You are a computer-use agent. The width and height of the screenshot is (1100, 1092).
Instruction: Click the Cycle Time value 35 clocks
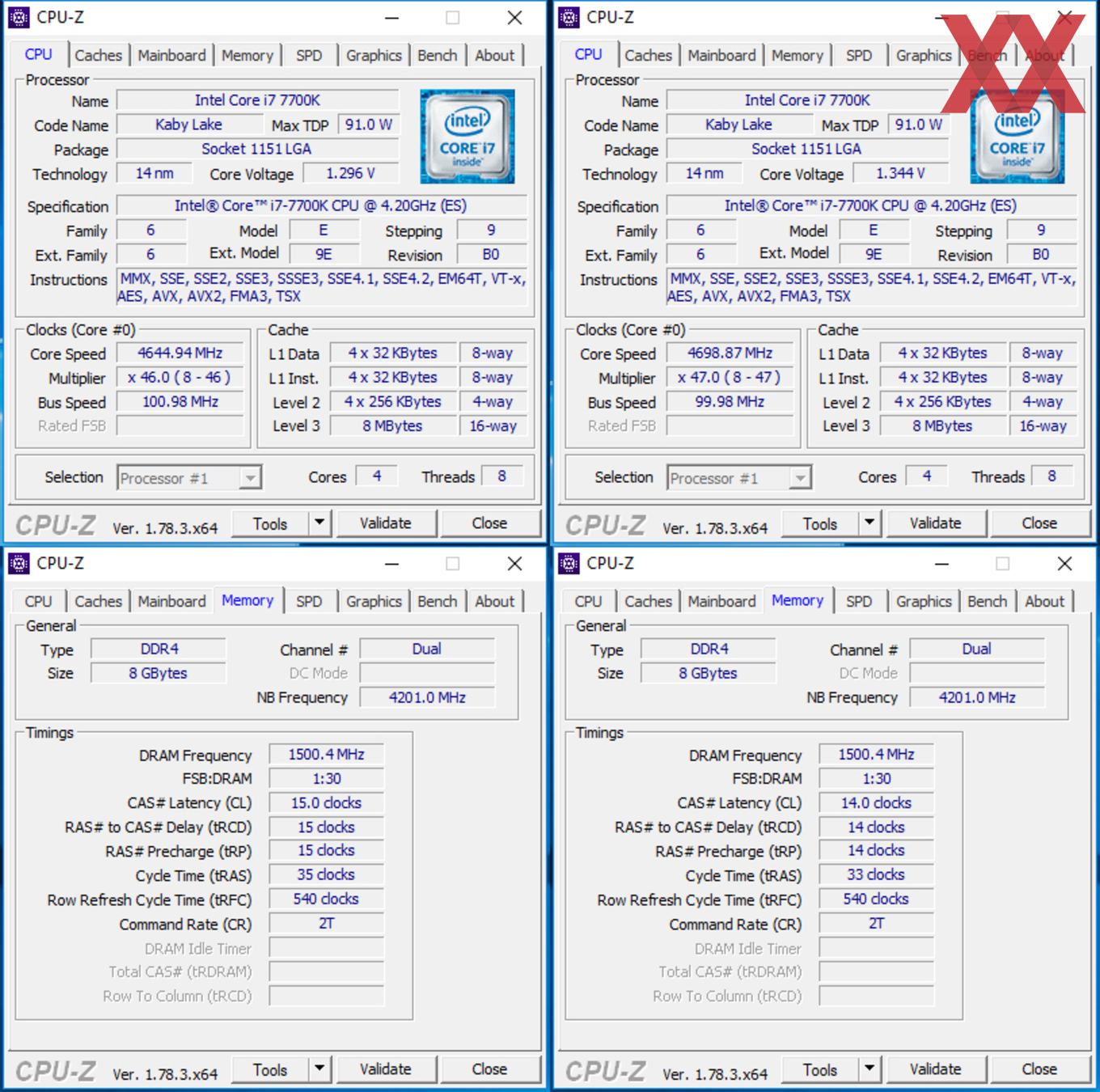[x=326, y=875]
